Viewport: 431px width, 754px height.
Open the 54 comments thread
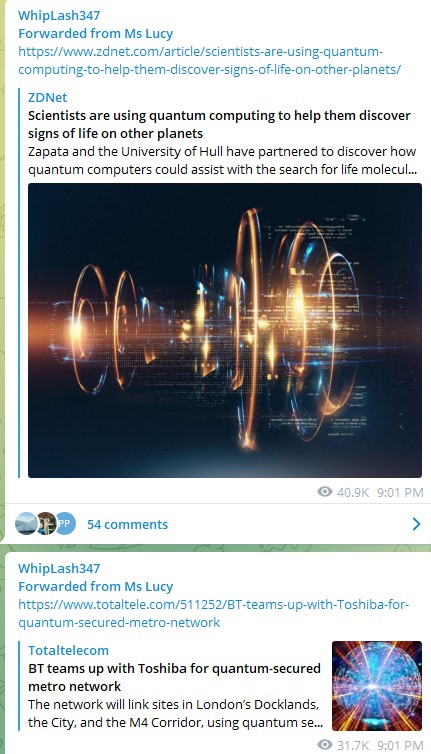(127, 524)
